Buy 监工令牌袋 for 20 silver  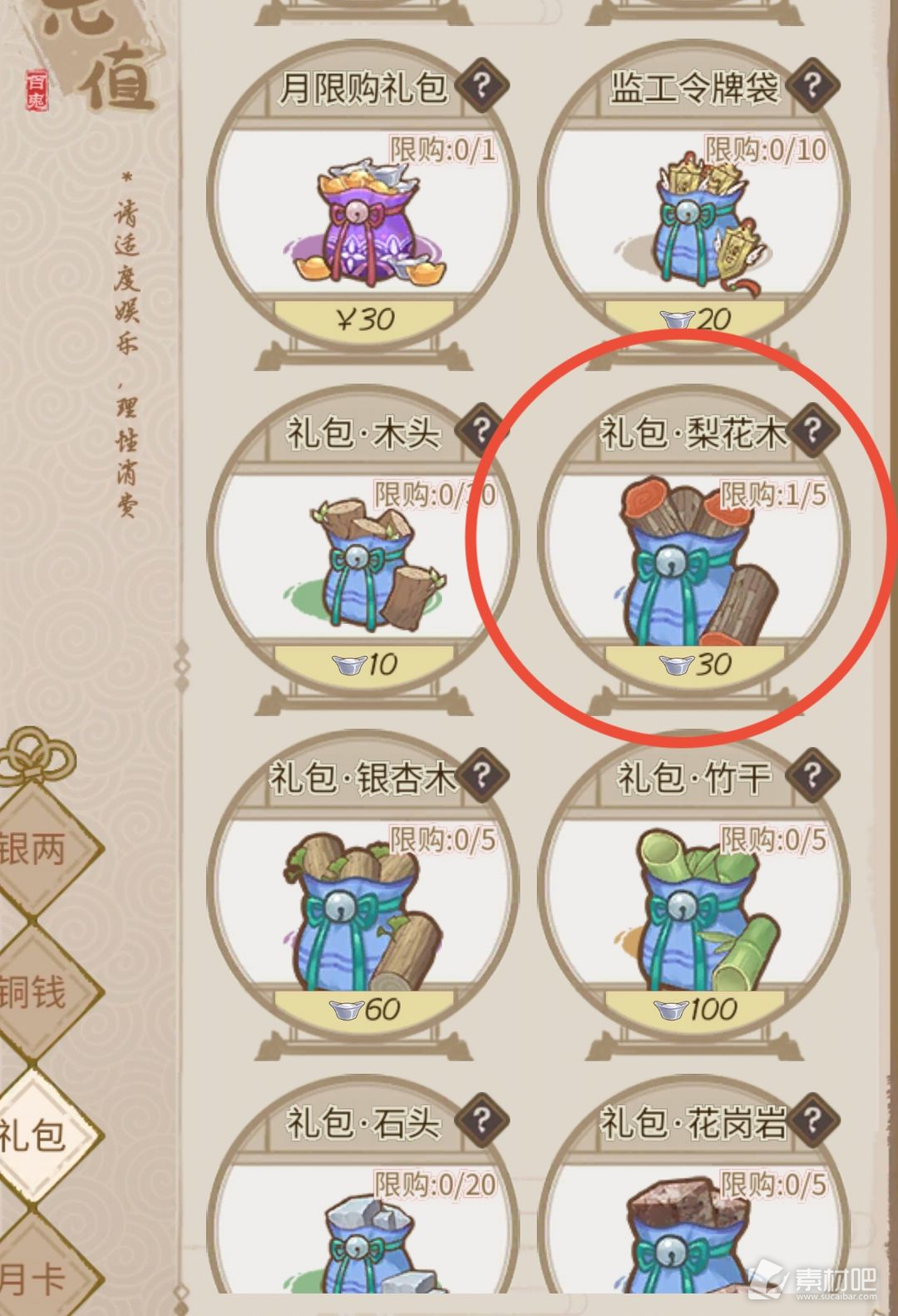tap(695, 318)
